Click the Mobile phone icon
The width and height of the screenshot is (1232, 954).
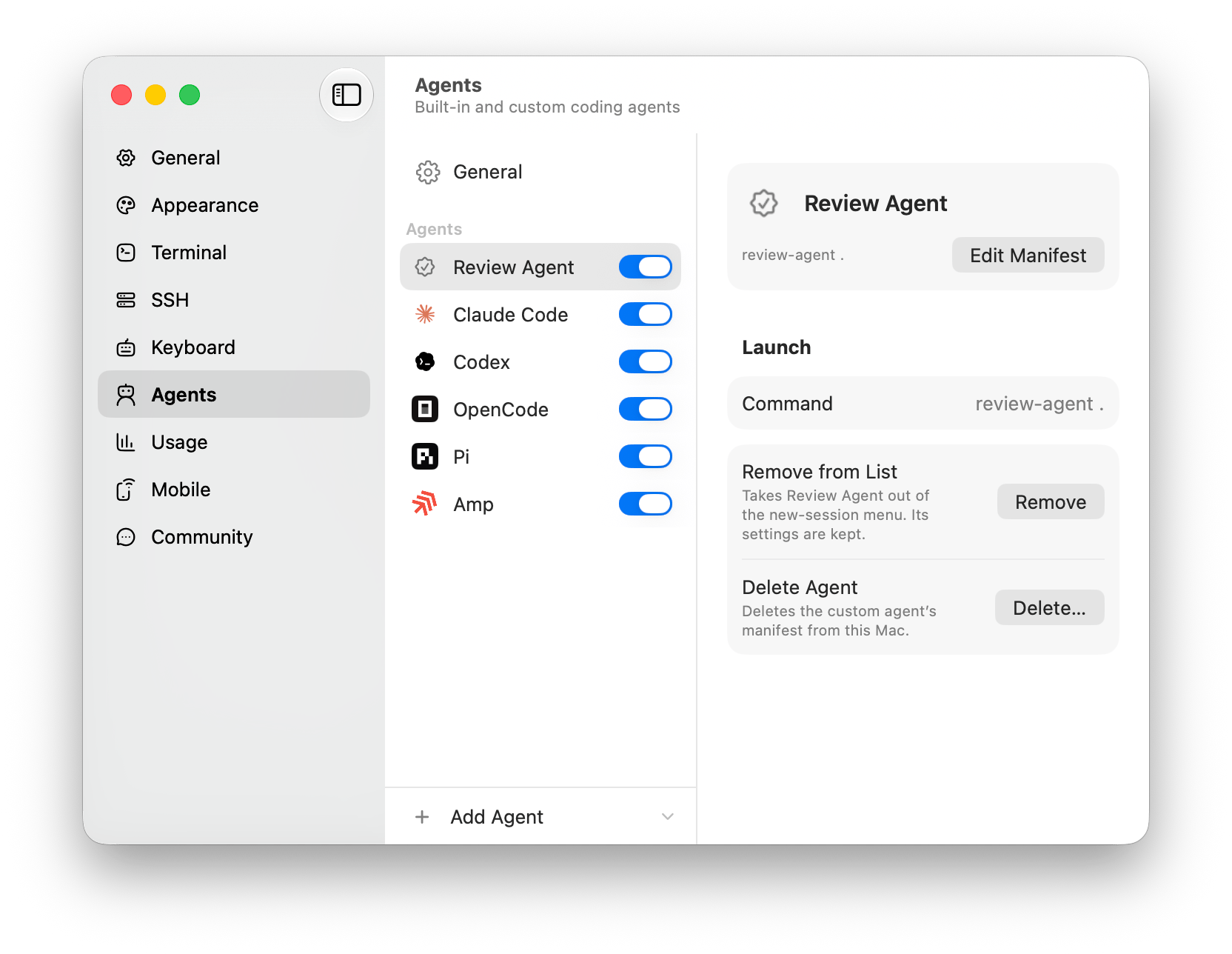126,490
